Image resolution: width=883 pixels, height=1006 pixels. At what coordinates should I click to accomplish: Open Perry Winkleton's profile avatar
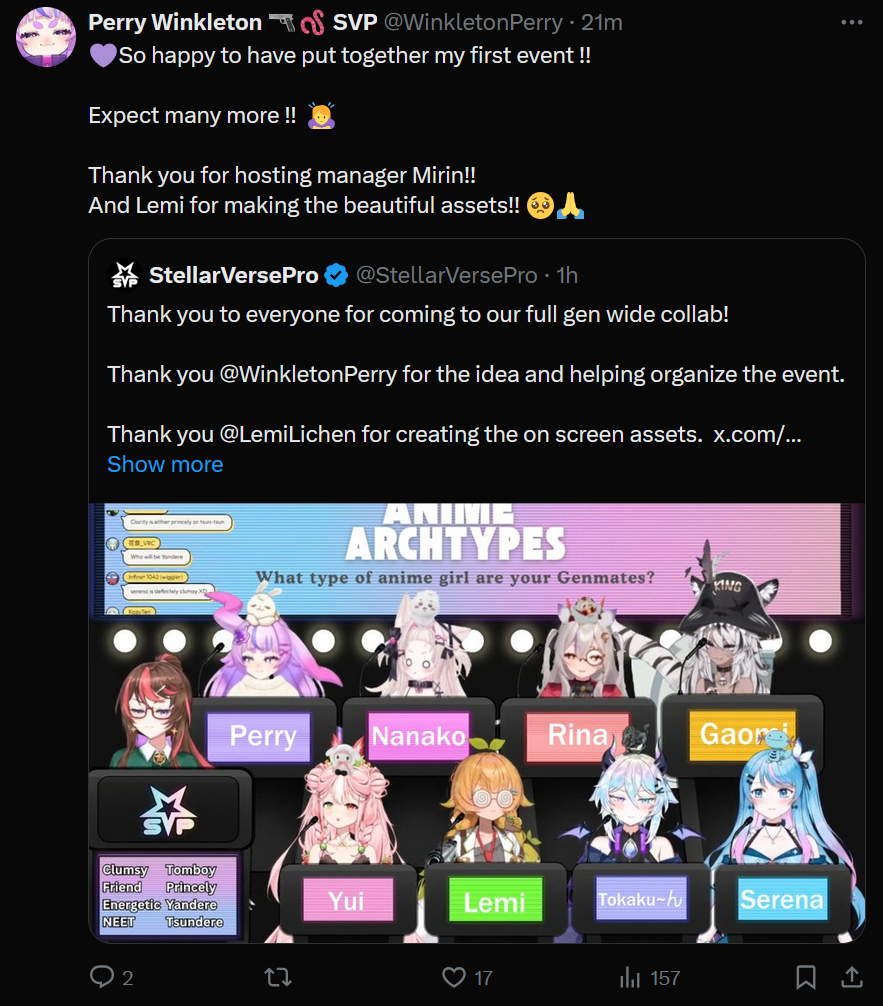[46, 37]
